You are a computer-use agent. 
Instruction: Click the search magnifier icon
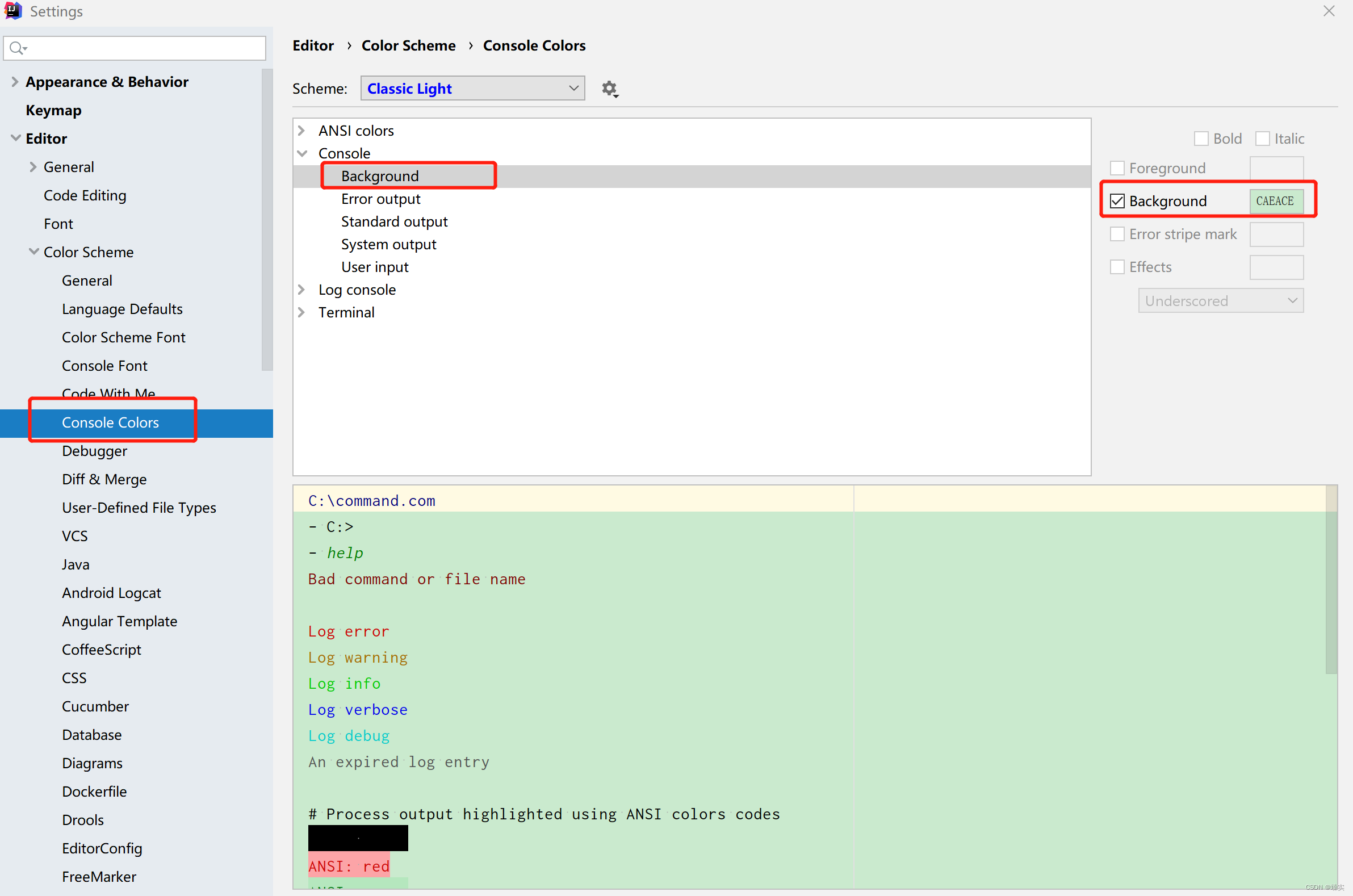pyautogui.click(x=17, y=48)
